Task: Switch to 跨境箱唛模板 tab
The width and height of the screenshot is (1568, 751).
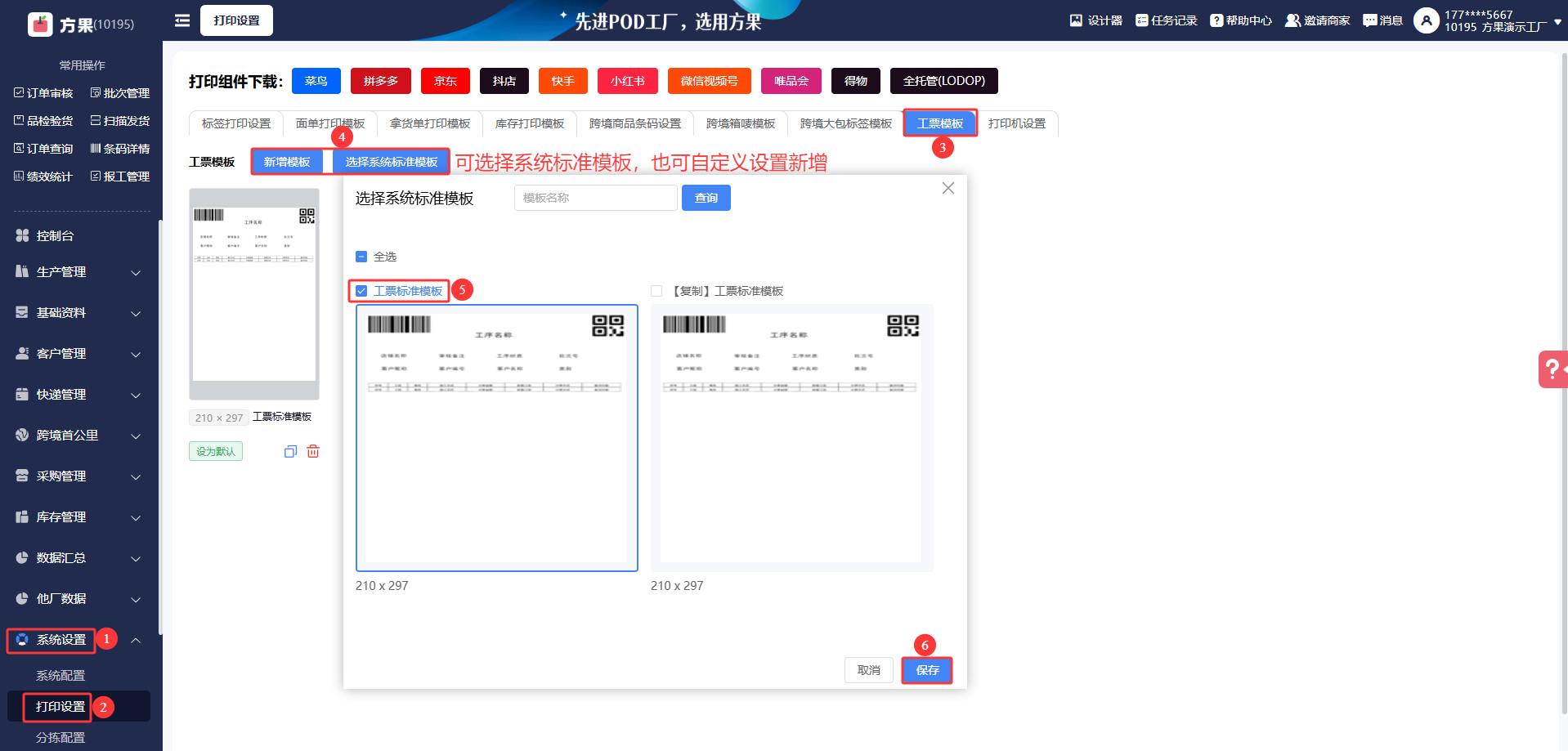Action: click(x=741, y=123)
